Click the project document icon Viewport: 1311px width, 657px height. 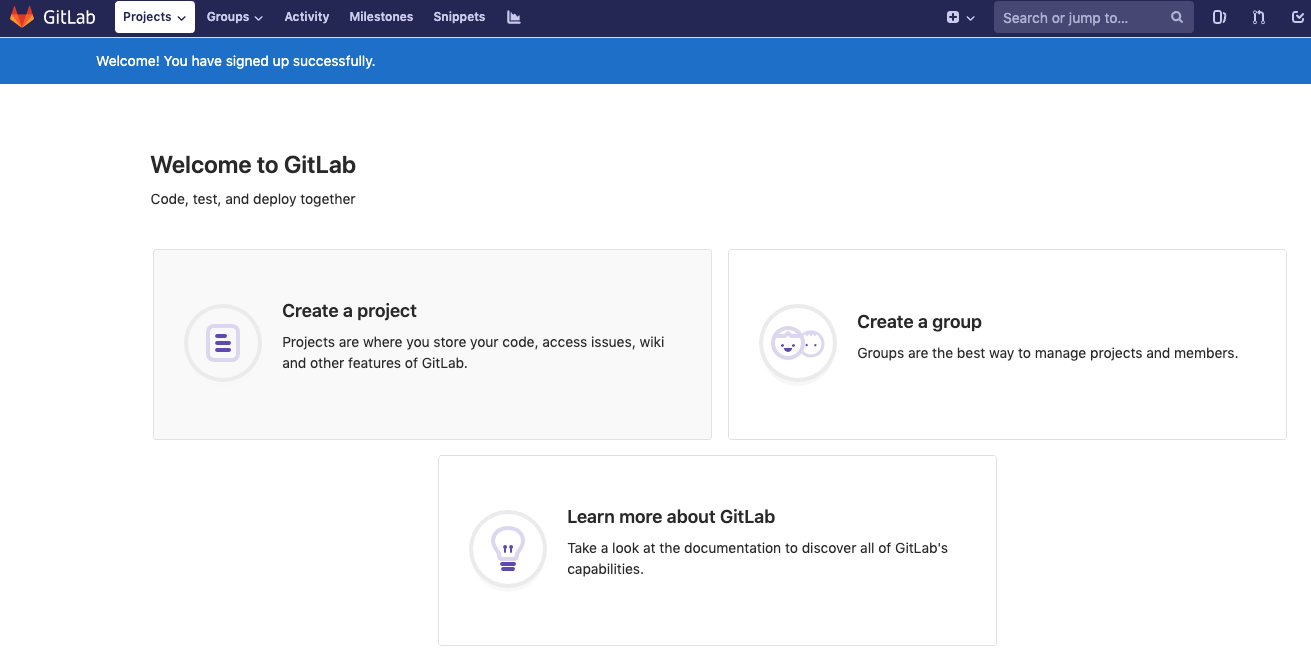pyautogui.click(x=223, y=343)
